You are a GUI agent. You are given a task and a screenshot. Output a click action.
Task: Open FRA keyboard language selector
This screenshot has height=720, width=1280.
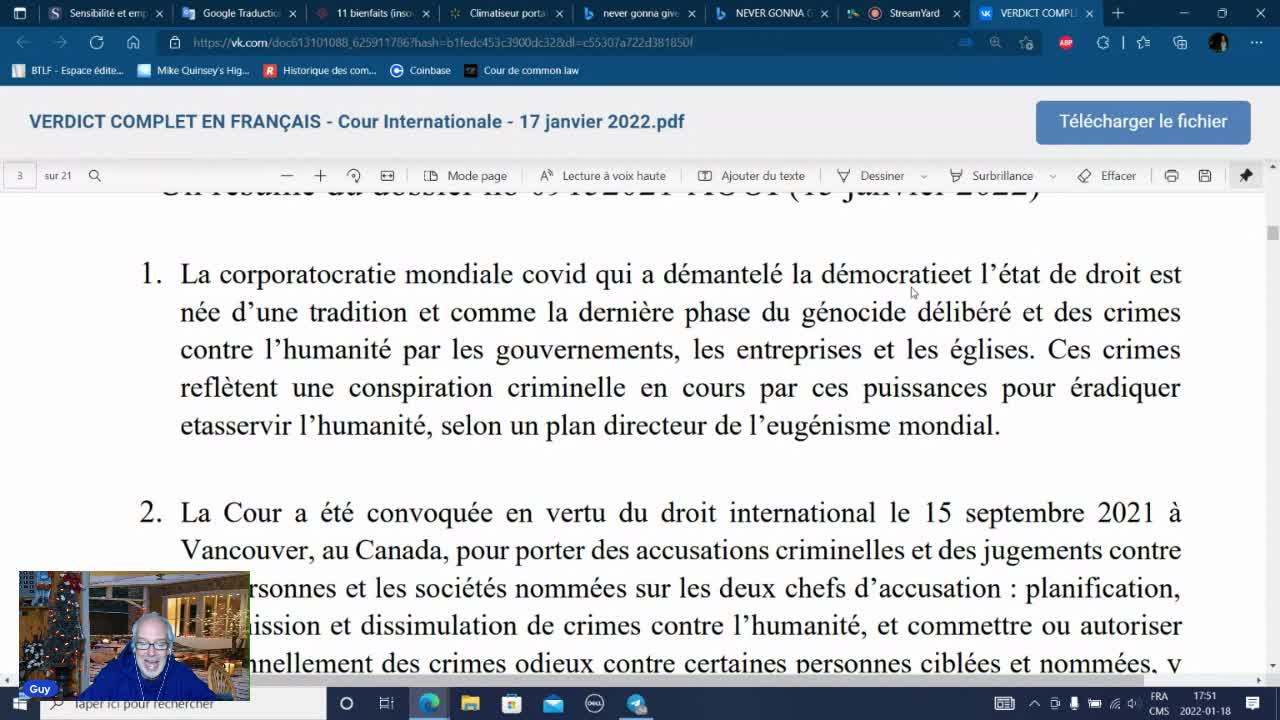coord(1159,704)
